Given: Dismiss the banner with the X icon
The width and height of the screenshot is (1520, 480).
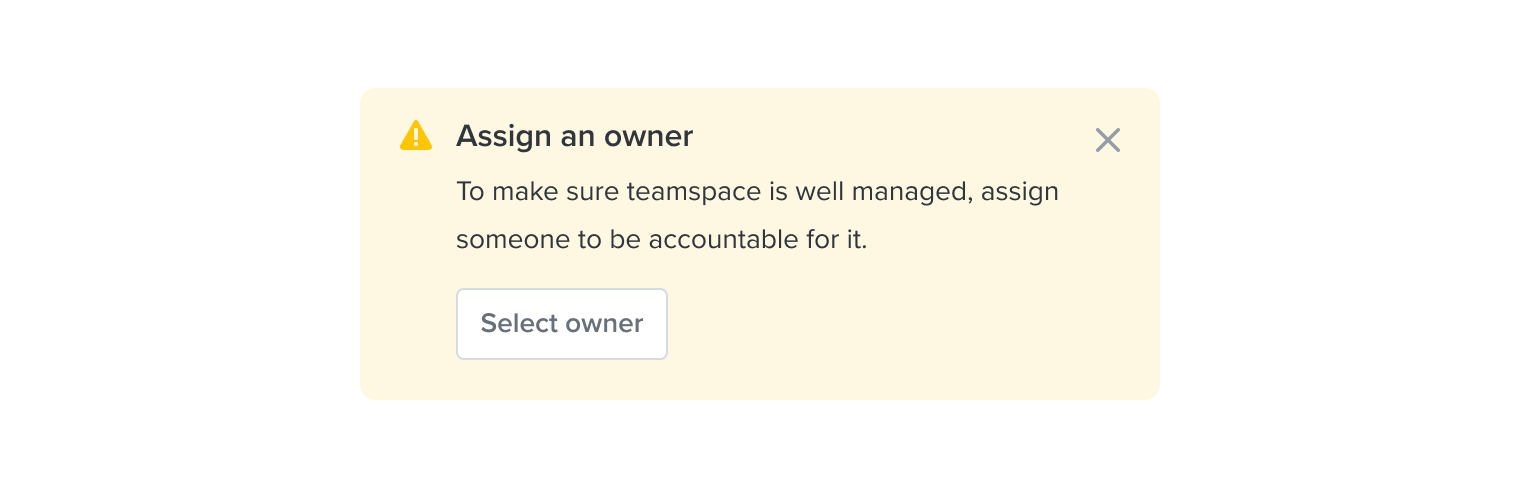Looking at the screenshot, I should [1108, 140].
